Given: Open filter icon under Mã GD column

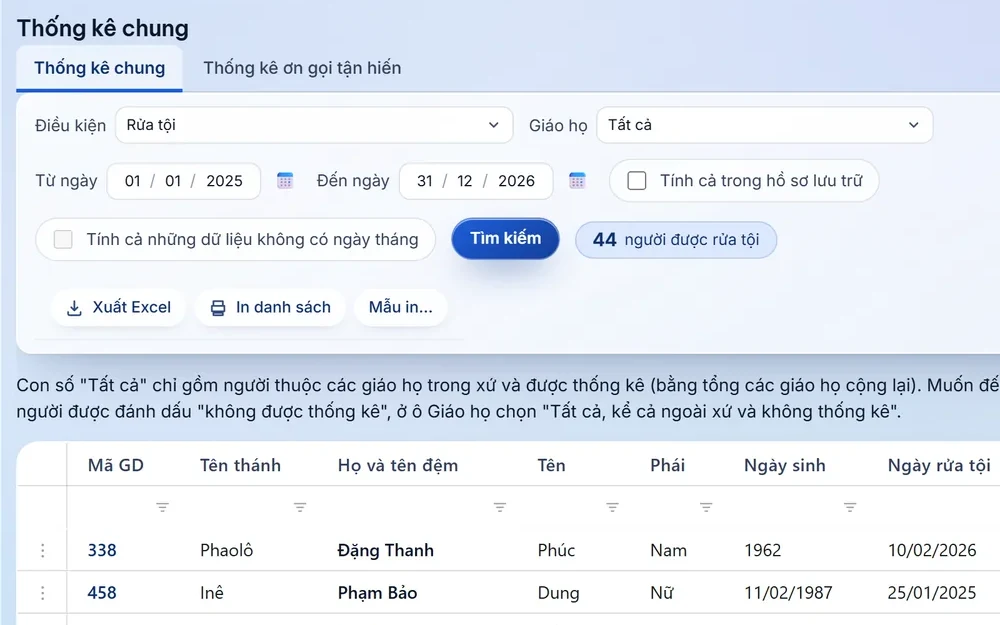Looking at the screenshot, I should click(163, 508).
